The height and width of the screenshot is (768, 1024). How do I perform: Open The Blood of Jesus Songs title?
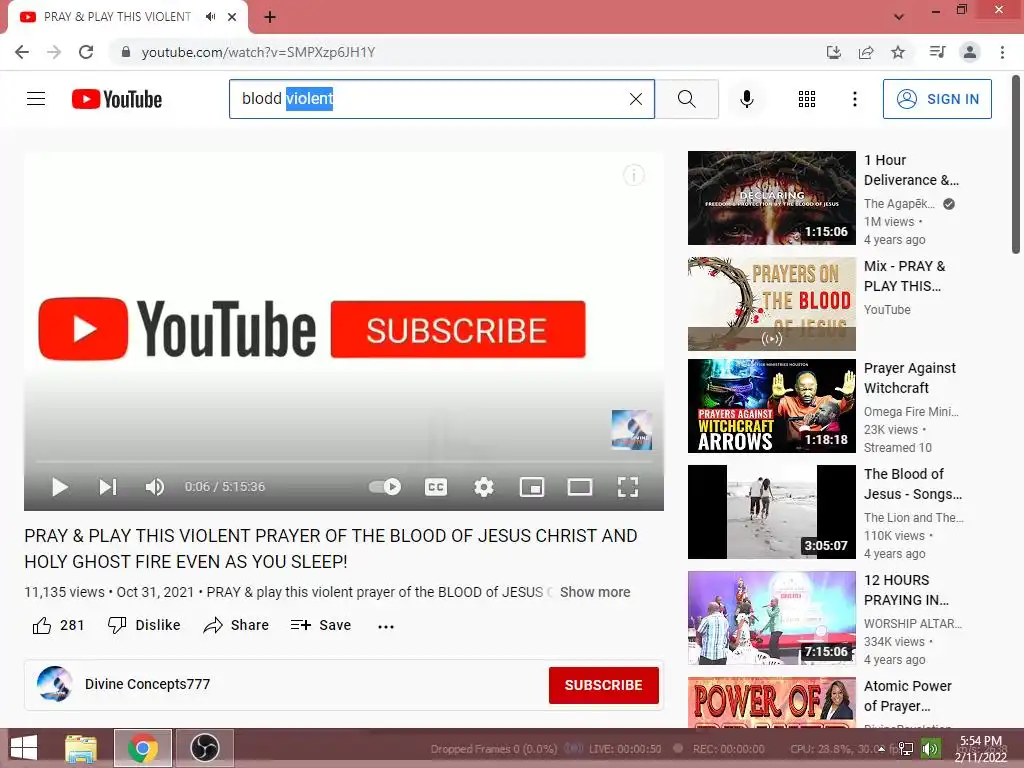coord(912,484)
